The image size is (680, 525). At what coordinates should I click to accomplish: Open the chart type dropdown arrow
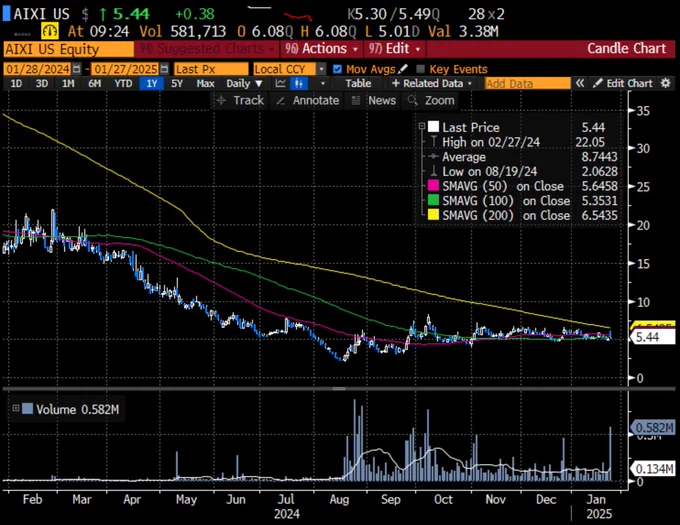tap(323, 83)
